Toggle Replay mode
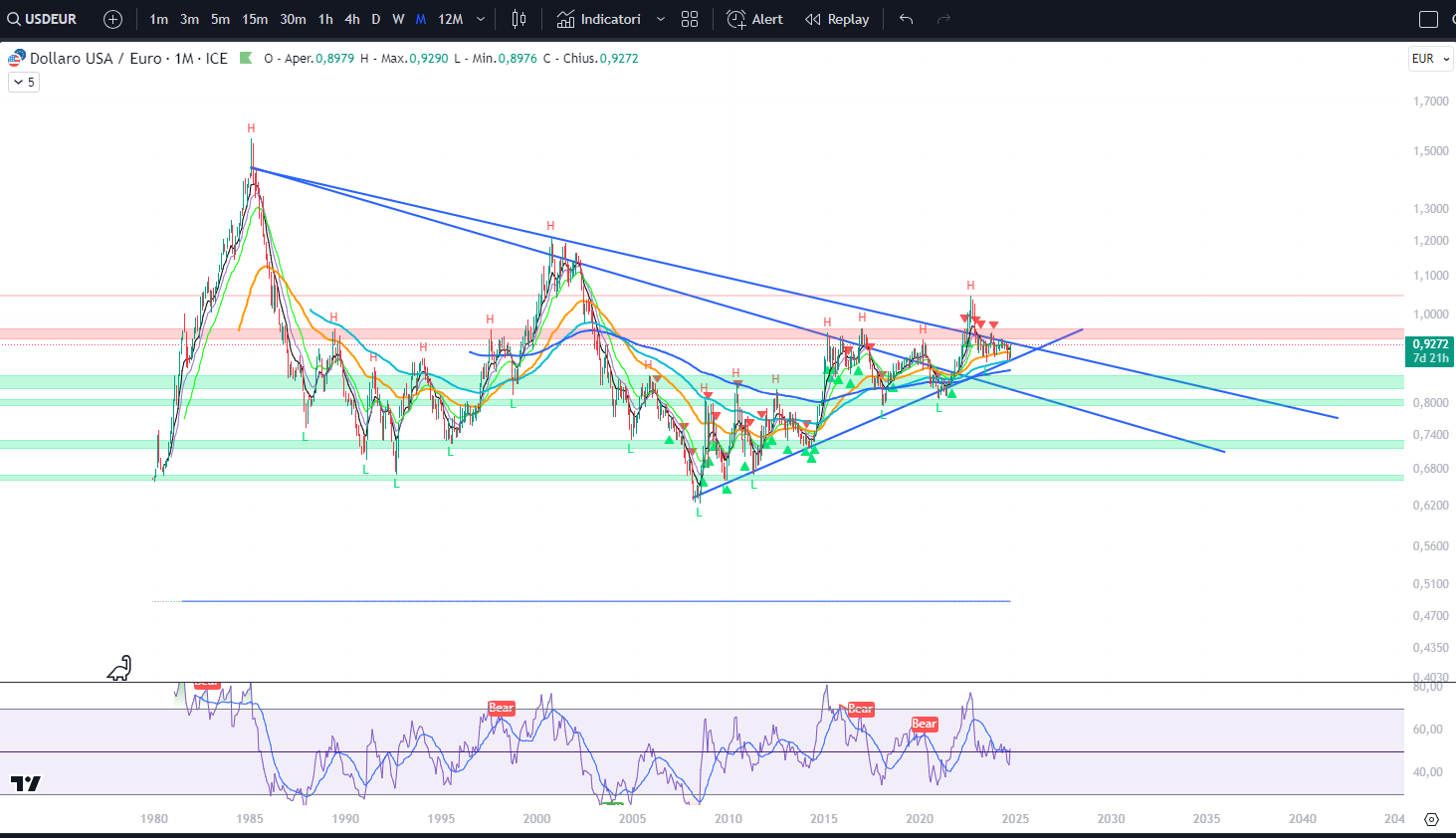This screenshot has height=838, width=1456. 837,19
